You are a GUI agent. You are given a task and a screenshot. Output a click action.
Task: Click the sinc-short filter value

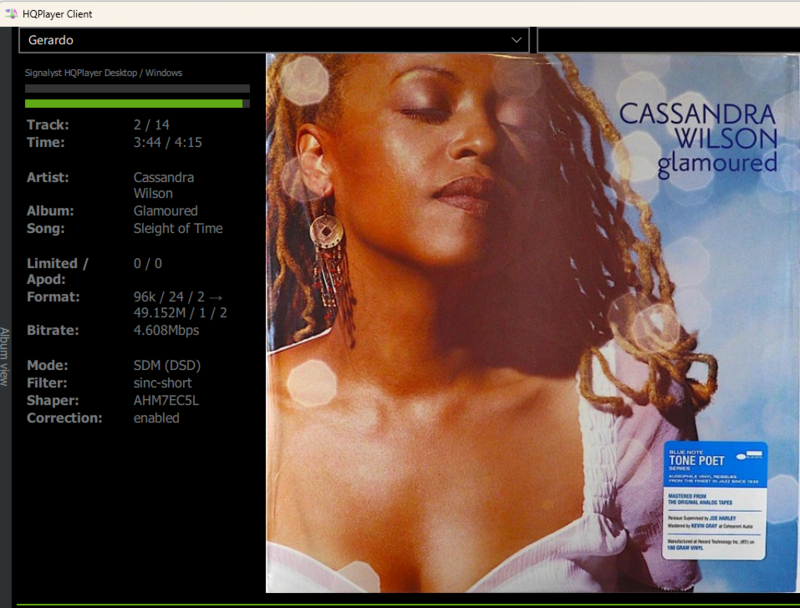coord(162,383)
